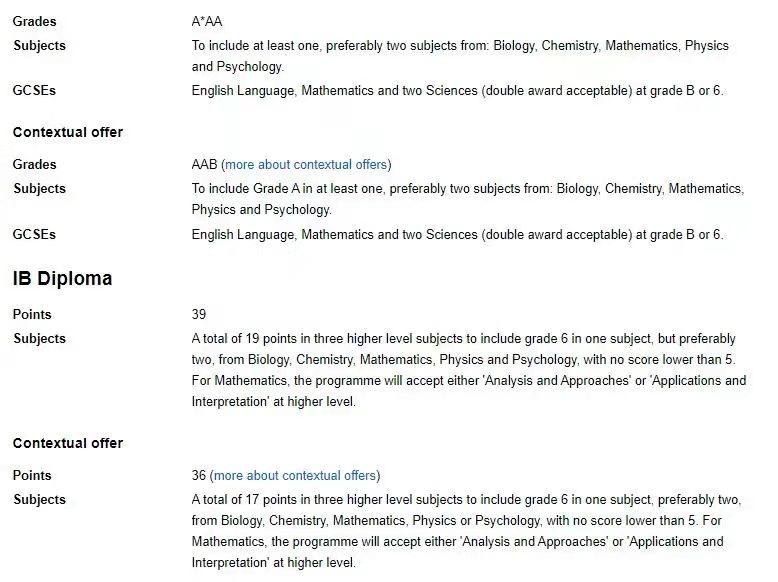The height and width of the screenshot is (582, 778).
Task: Click paragraph beginning 'A total of 19 points'
Action: [x=469, y=370]
